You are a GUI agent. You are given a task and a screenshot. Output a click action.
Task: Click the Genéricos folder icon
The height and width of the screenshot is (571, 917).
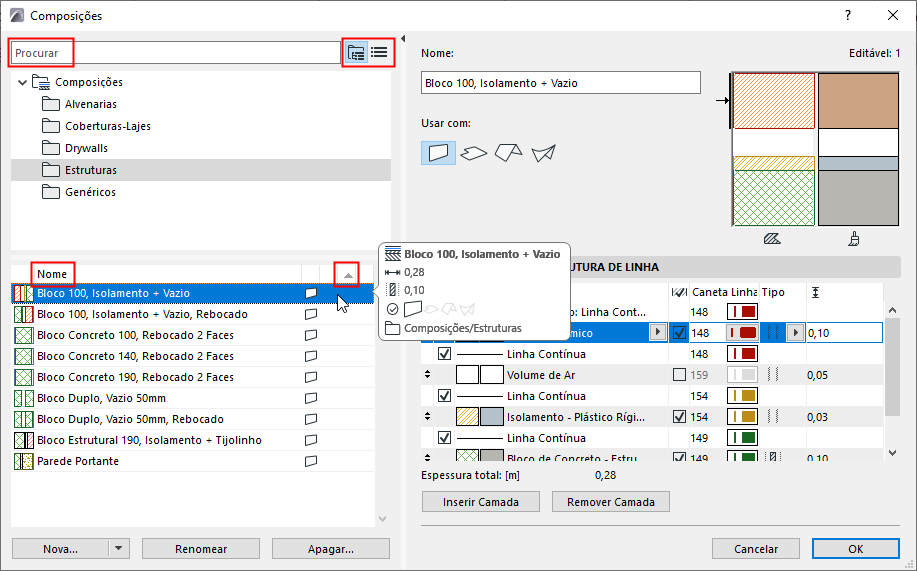click(x=51, y=192)
